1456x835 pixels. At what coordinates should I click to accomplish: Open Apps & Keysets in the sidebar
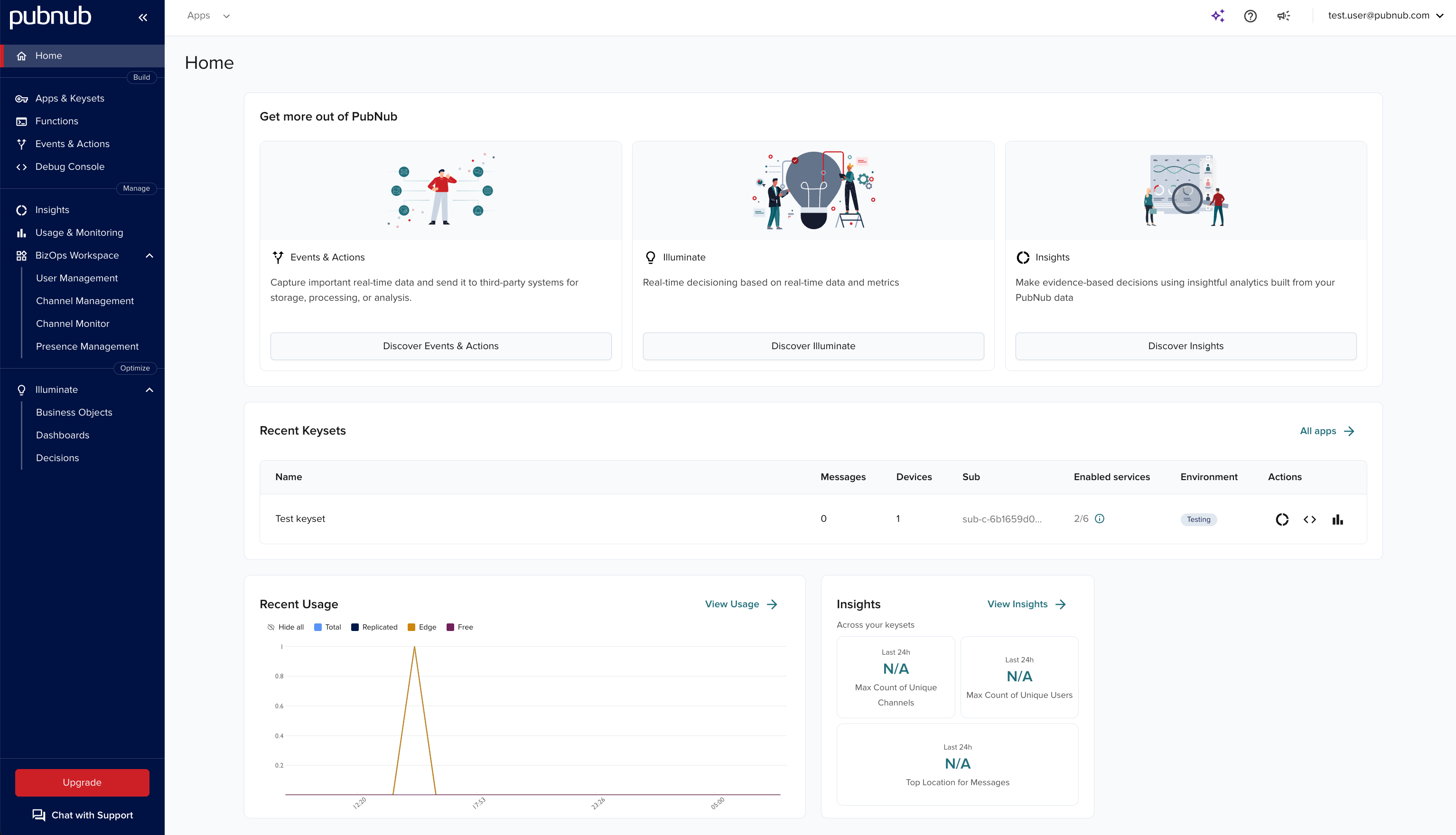(x=69, y=98)
